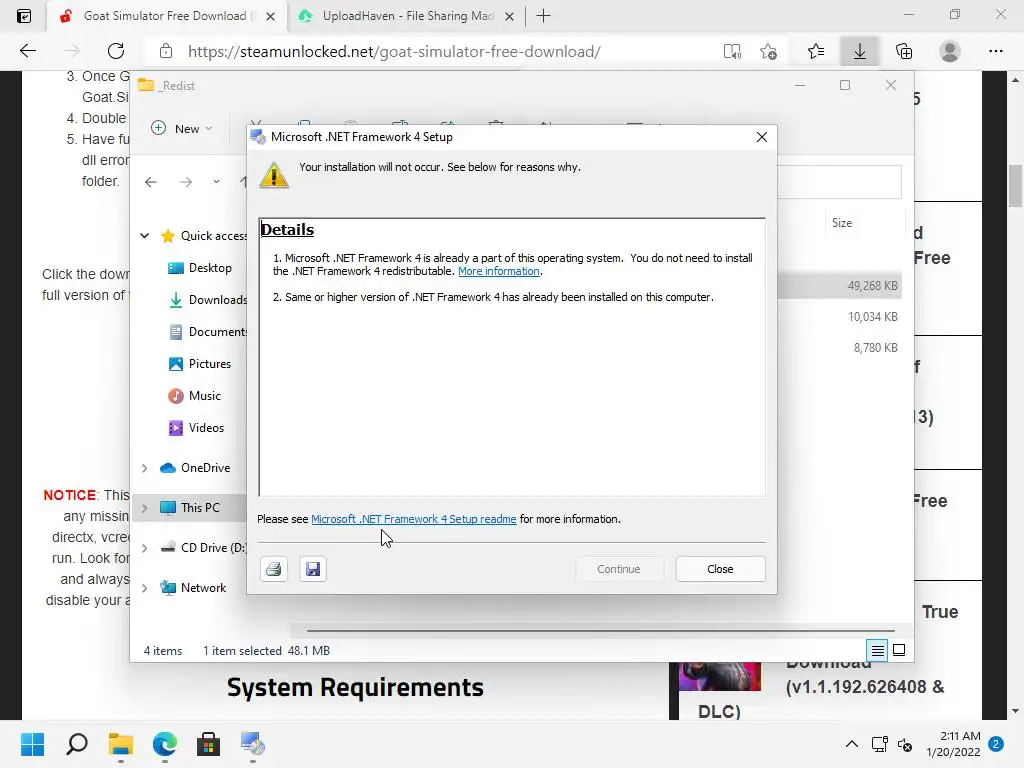Close the .NET Framework Setup dialog
Screen dimensions: 1024x768
coord(720,569)
